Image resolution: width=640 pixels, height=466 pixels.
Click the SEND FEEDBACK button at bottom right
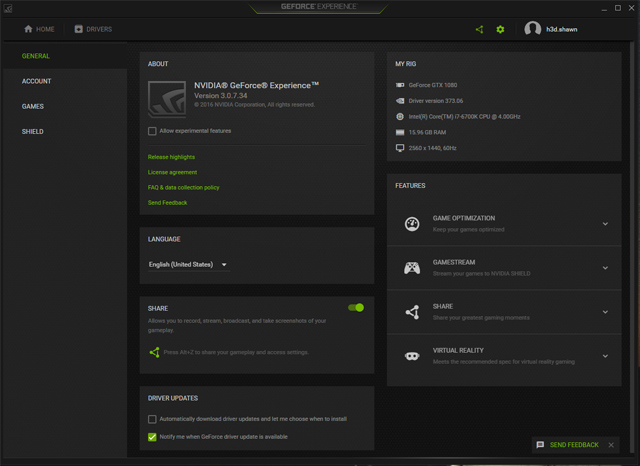click(574, 445)
